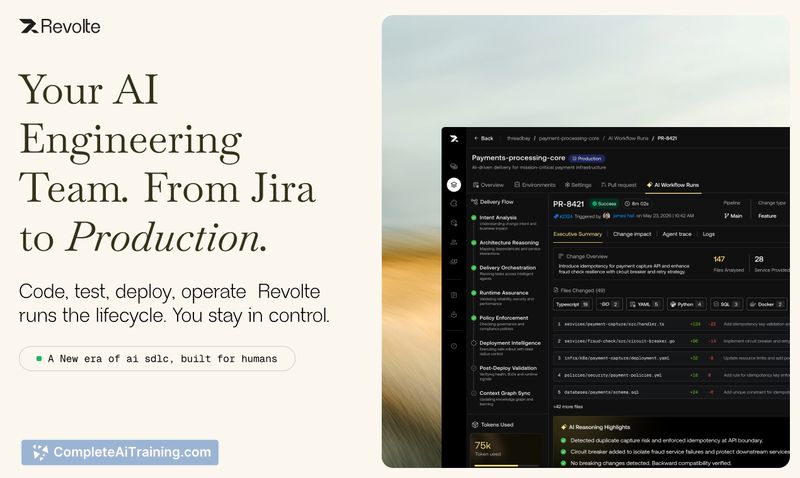Click the 28 services stat
The height and width of the screenshot is (478, 800).
point(771,264)
